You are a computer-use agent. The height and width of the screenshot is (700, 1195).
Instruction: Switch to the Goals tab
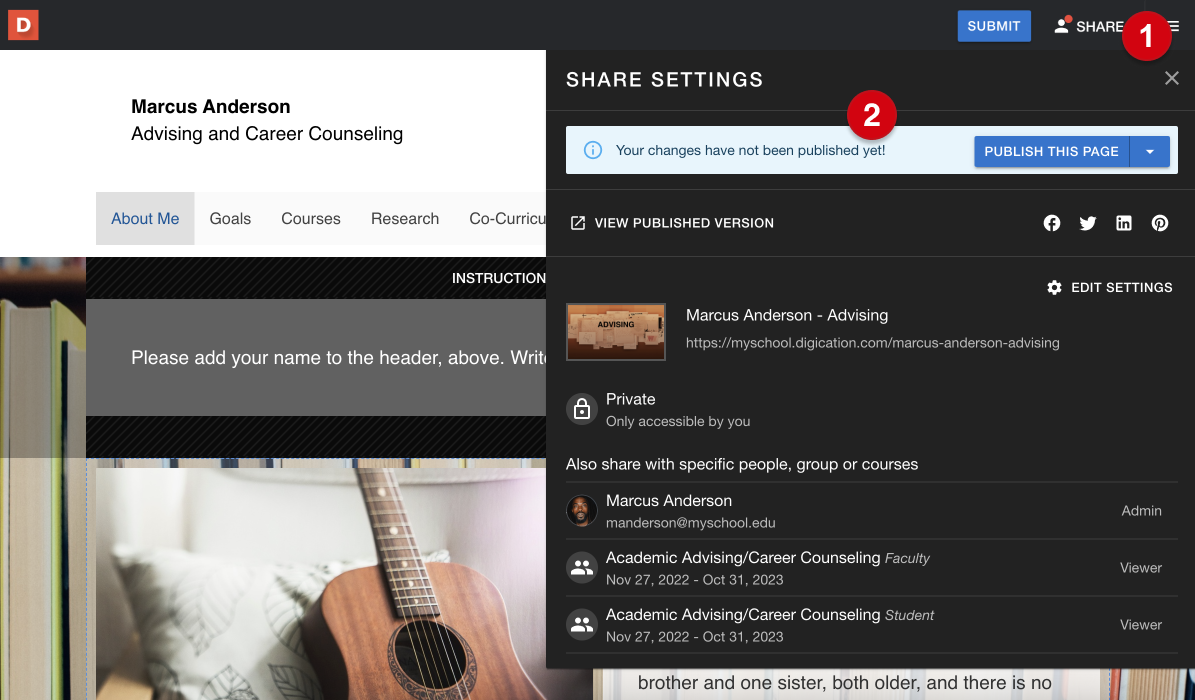[230, 218]
